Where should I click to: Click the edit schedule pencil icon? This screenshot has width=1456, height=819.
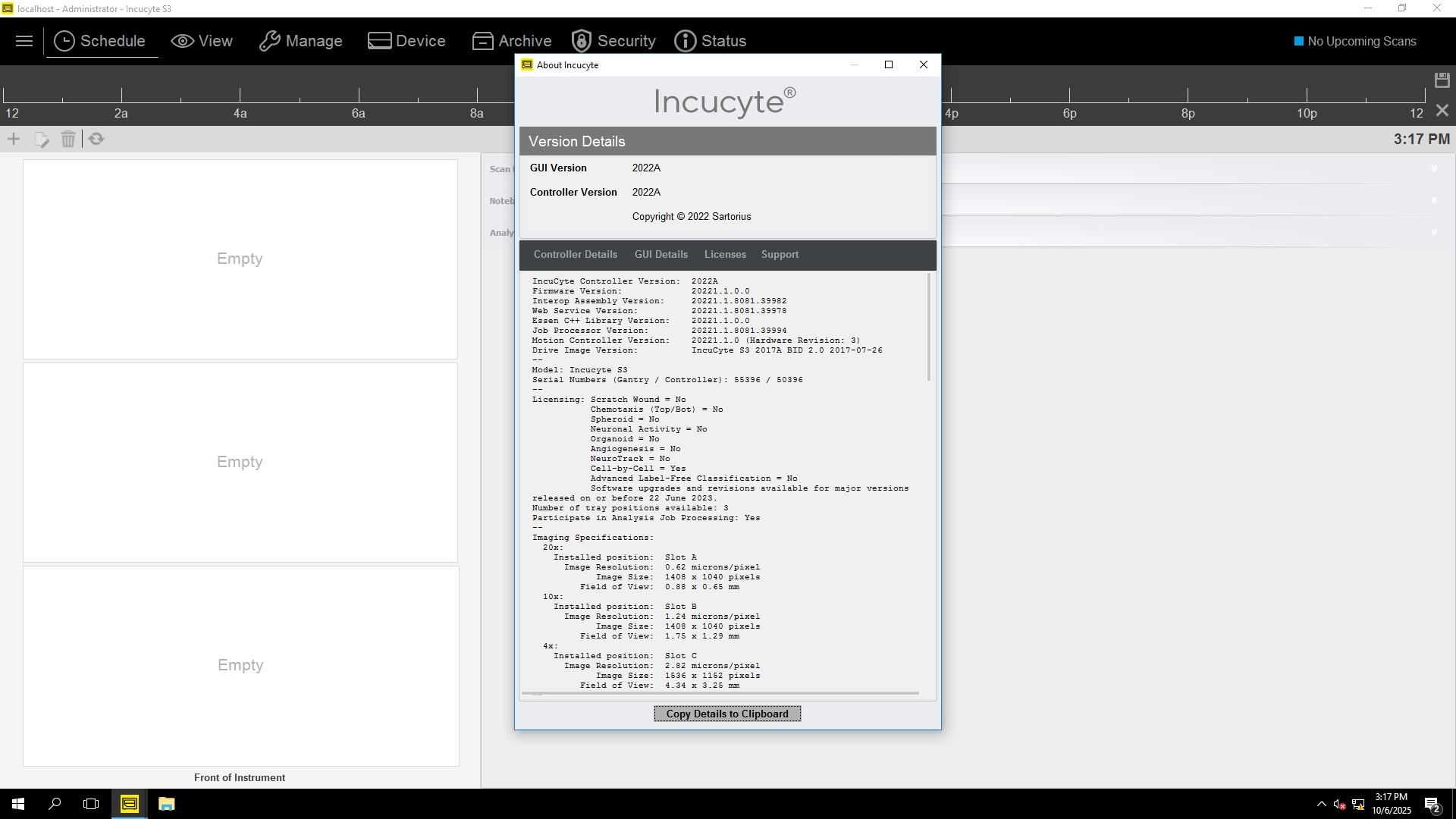(42, 140)
